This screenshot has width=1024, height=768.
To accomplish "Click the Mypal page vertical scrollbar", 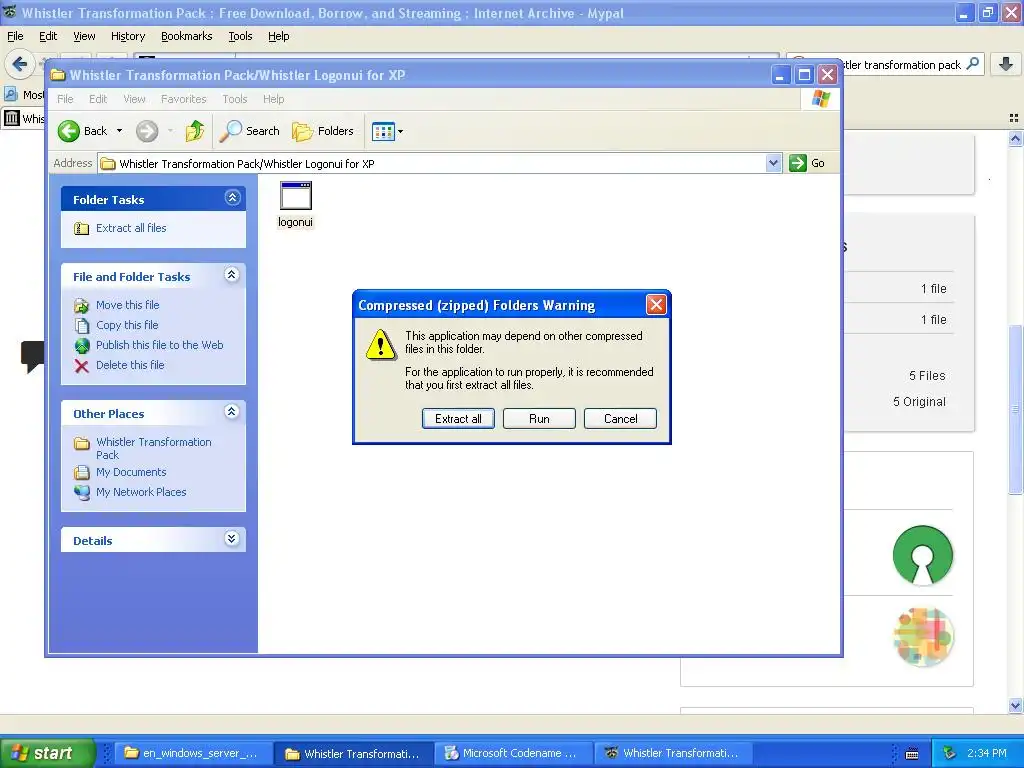I will click(1014, 409).
